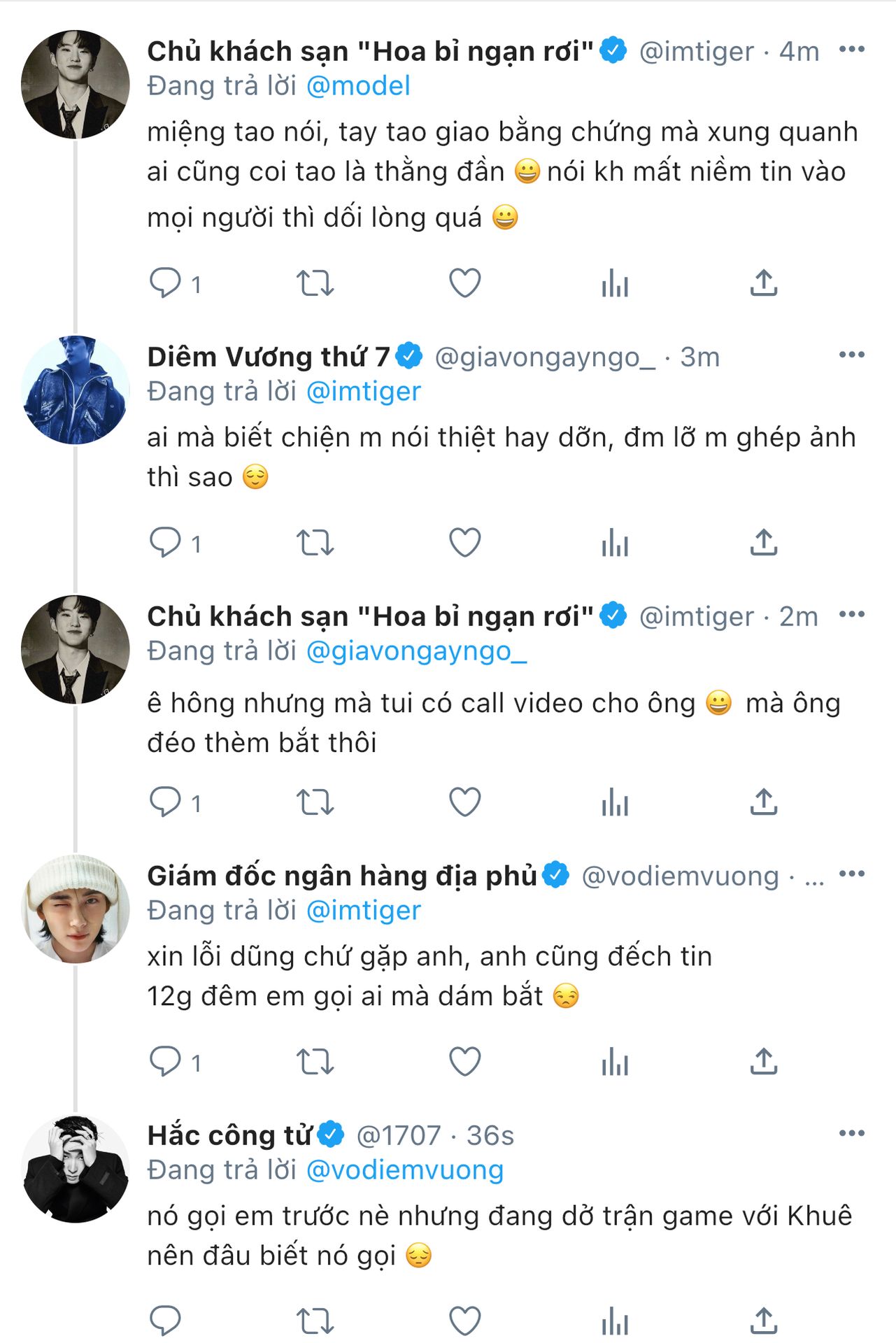The height and width of the screenshot is (1343, 896).
Task: Open the @model mention link
Action: (x=358, y=86)
